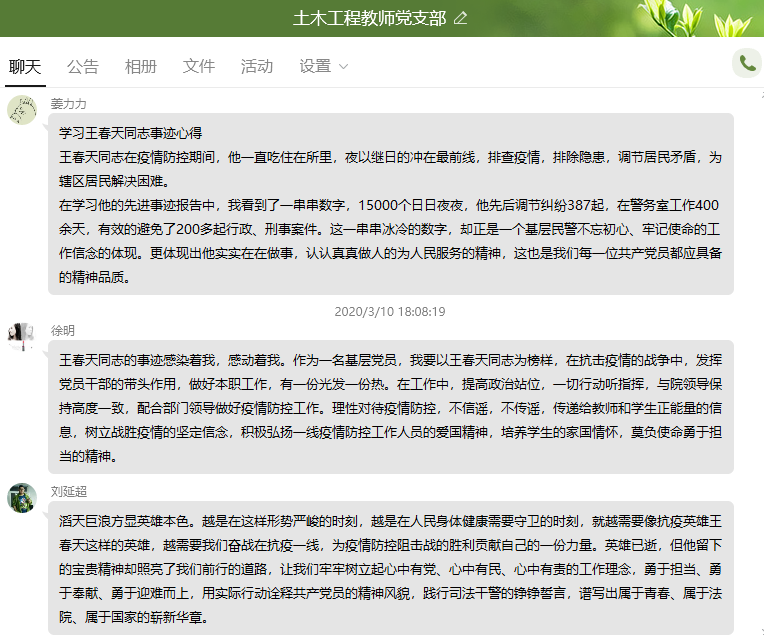Screen dimensions: 764x639
Task: Switch to the 聊天 tab
Action: [x=25, y=67]
